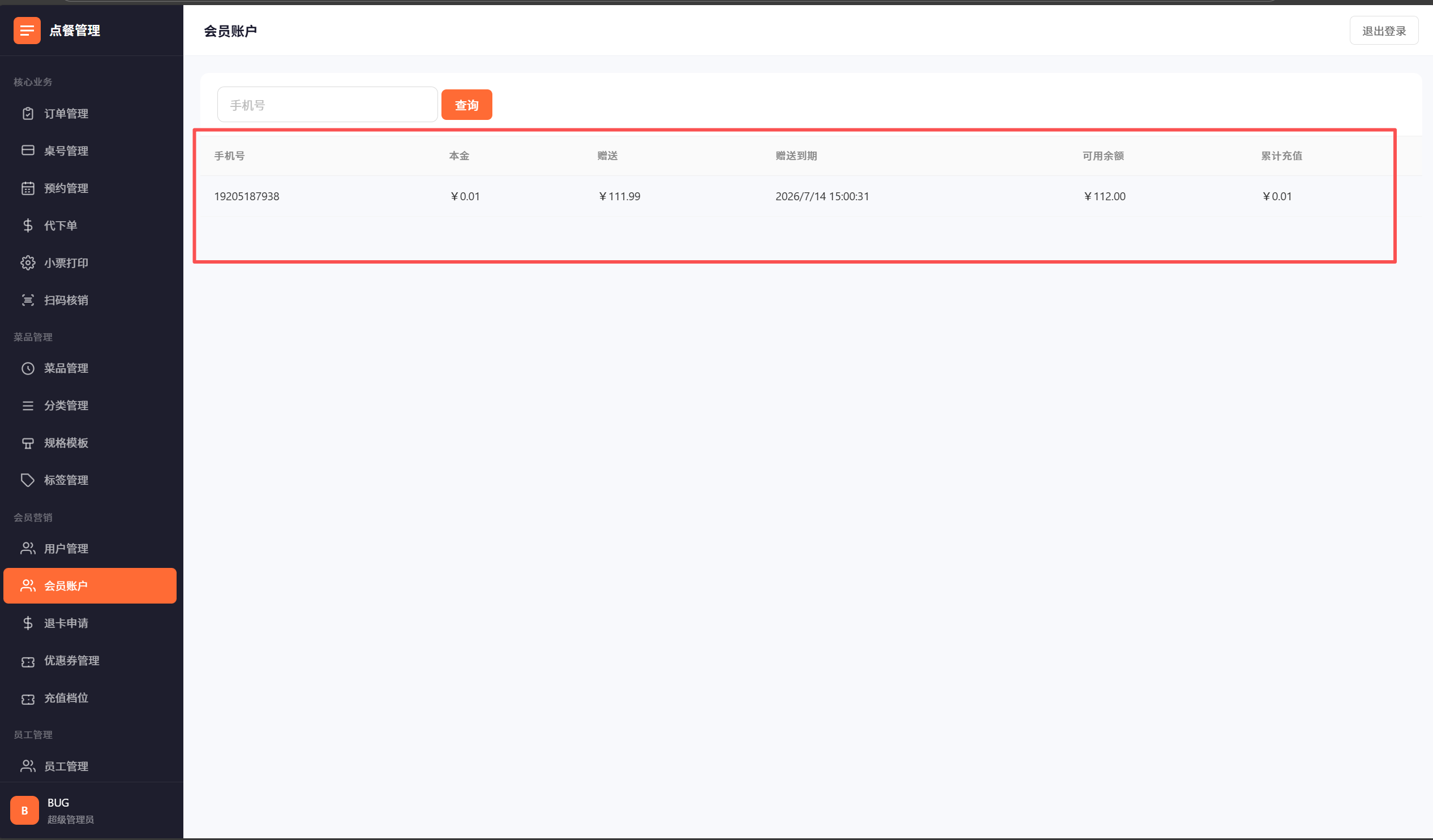Click the orange hamburger menu logo icon
This screenshot has height=840, width=1433.
27,30
